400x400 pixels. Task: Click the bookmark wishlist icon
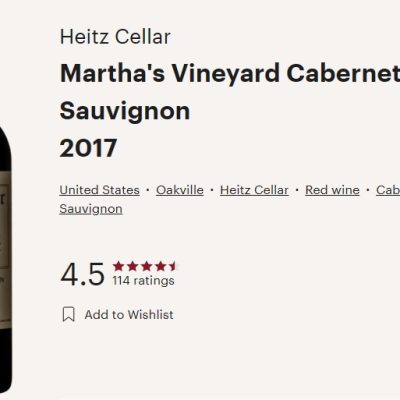pos(69,314)
